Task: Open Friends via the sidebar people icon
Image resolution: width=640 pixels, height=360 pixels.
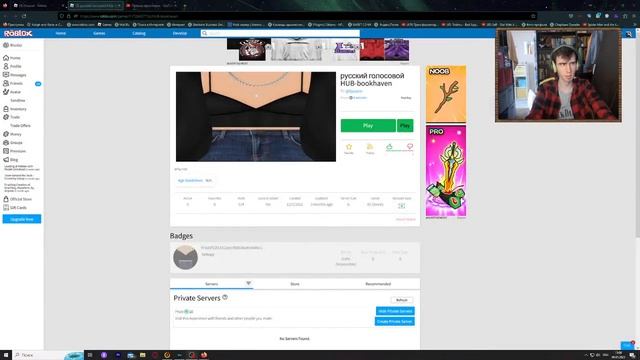Action: point(6,83)
